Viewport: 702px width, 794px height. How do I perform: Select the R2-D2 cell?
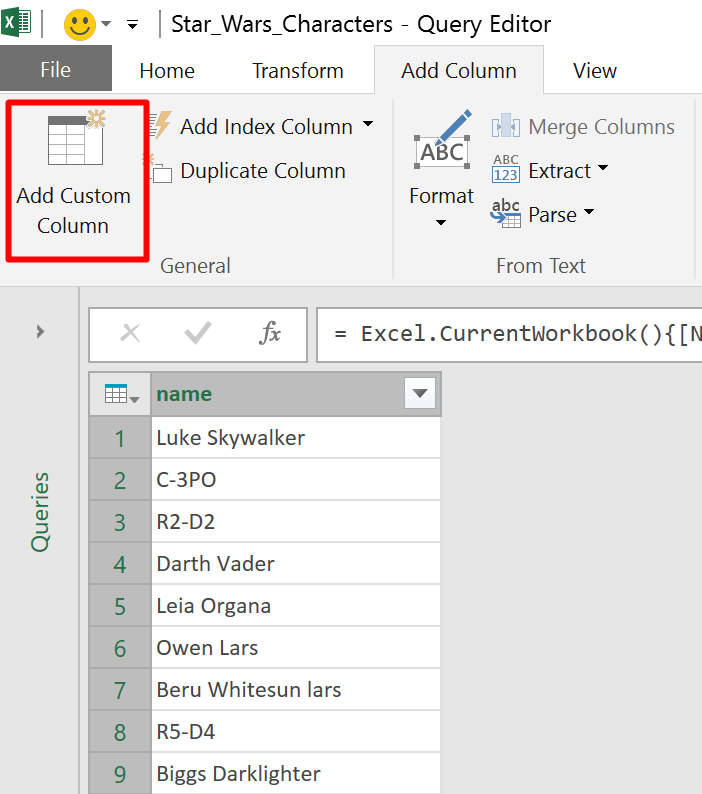296,522
